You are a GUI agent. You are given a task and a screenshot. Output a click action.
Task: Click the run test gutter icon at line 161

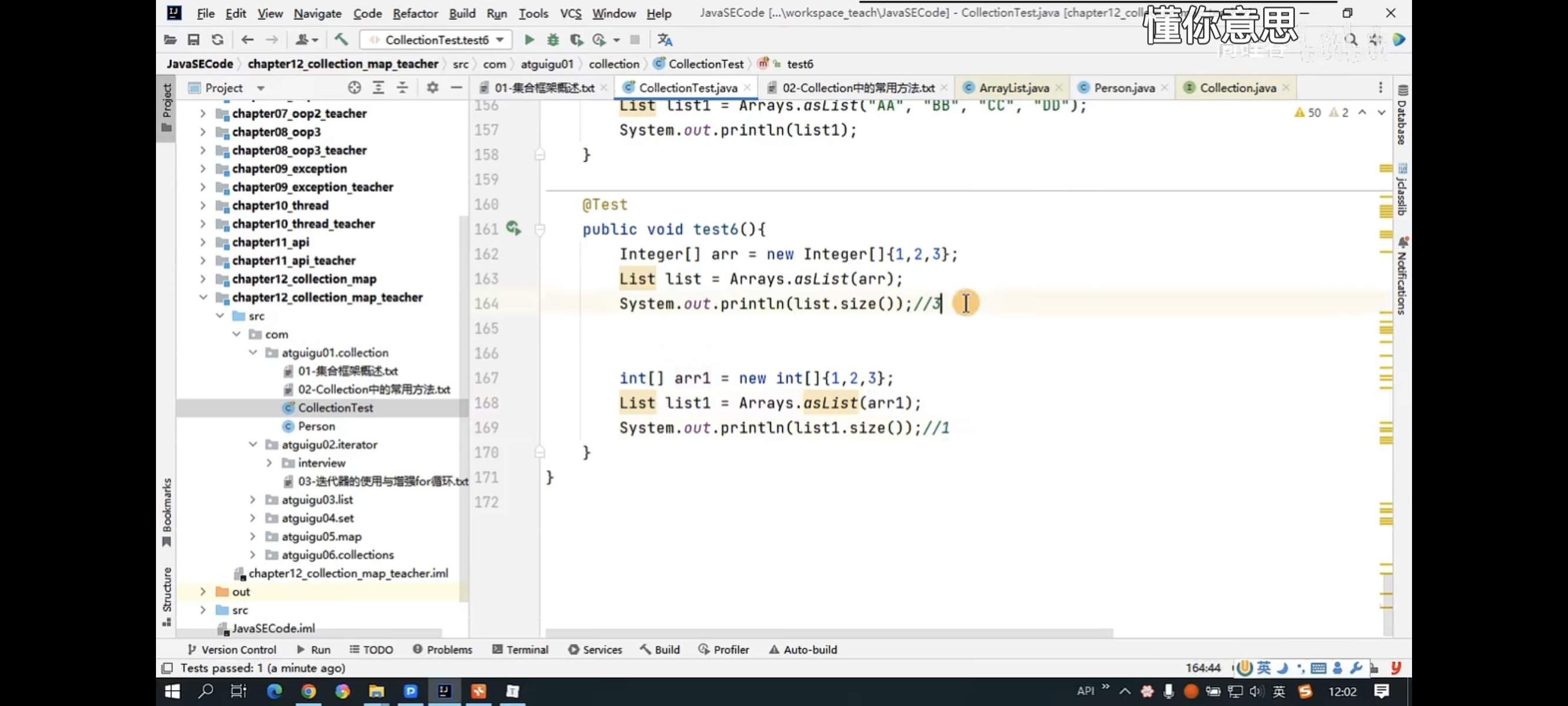click(x=513, y=229)
